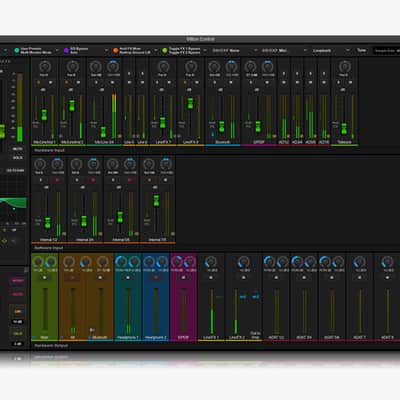Click the fader handle of Mic/Line/Inst 2 channel
Screen dimensions: 400x400
tap(72, 105)
